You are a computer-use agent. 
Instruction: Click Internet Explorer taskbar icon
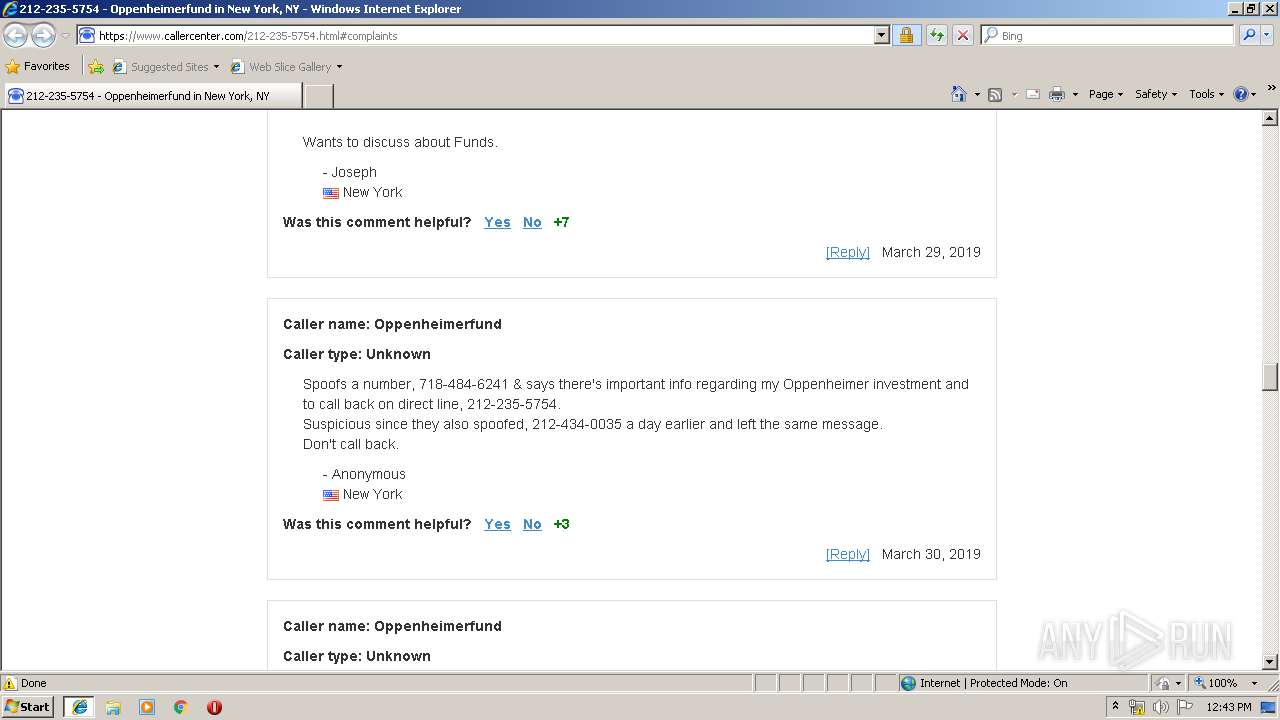click(x=79, y=707)
